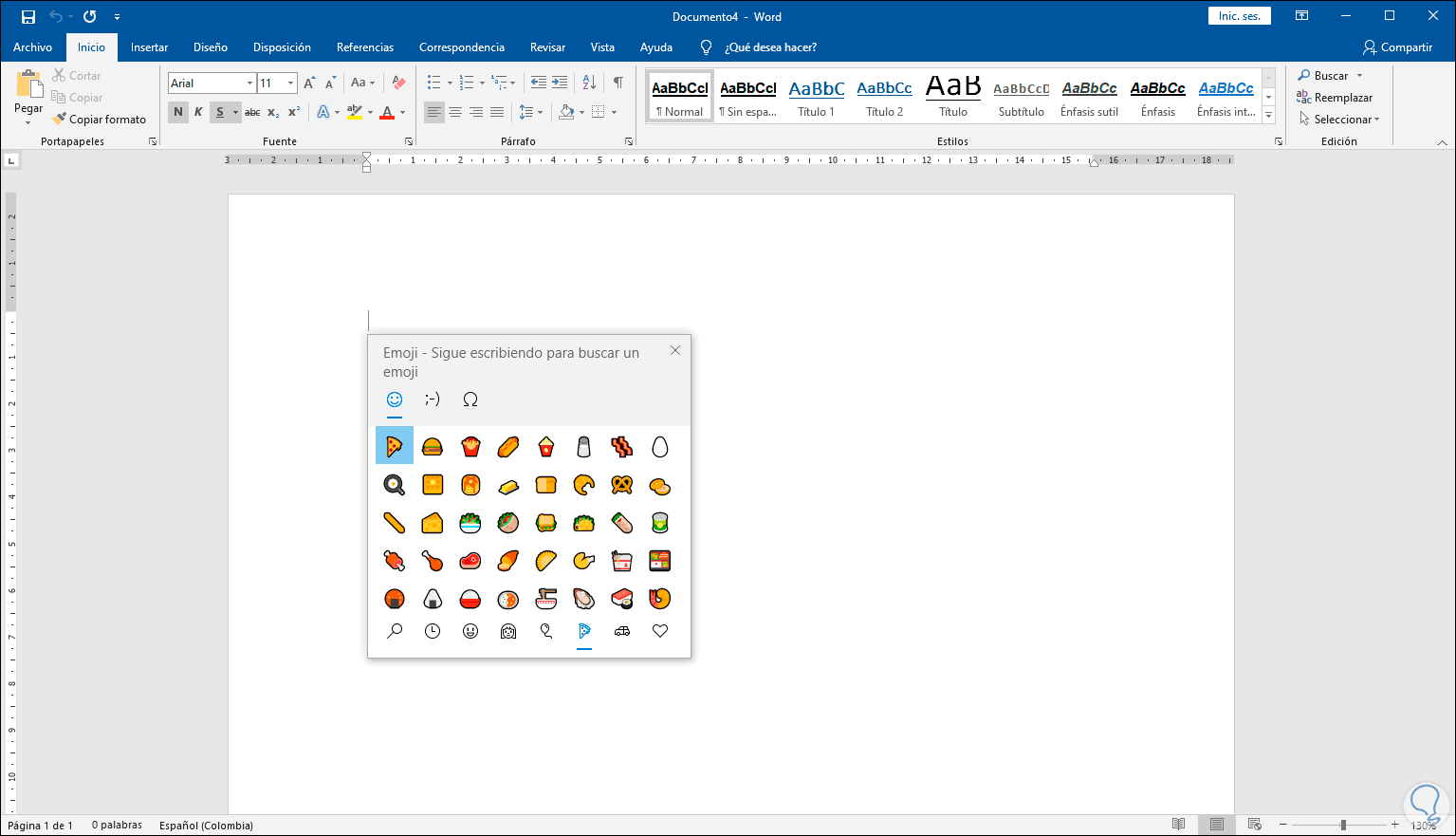Switch to the Insertar ribbon tab

[x=148, y=46]
